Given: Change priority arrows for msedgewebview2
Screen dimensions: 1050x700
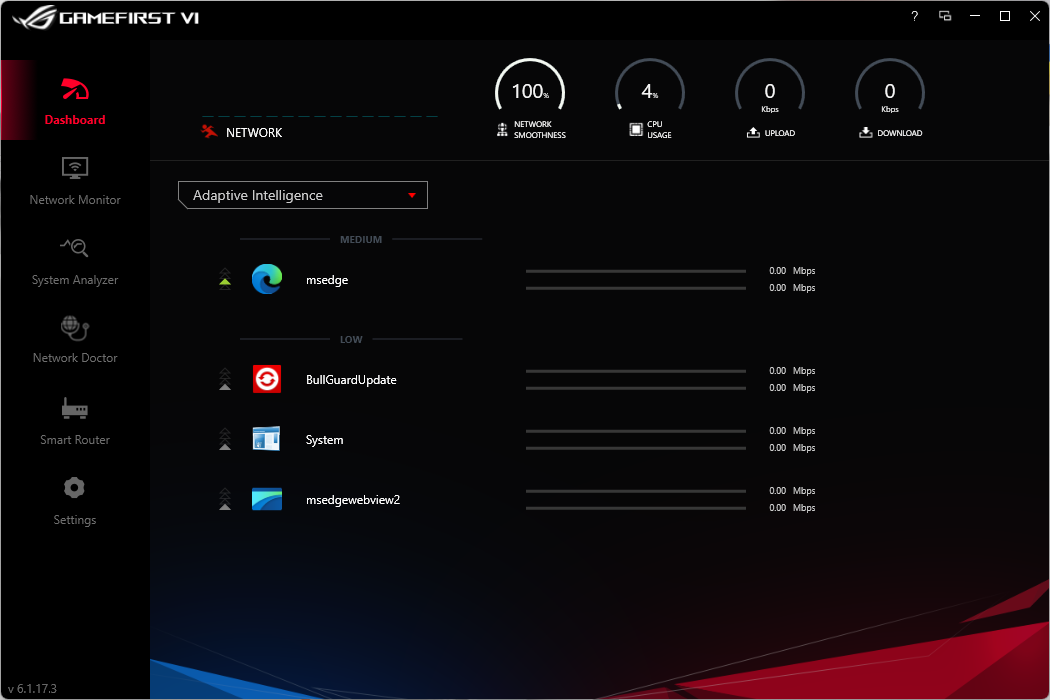Looking at the screenshot, I should click(x=225, y=499).
